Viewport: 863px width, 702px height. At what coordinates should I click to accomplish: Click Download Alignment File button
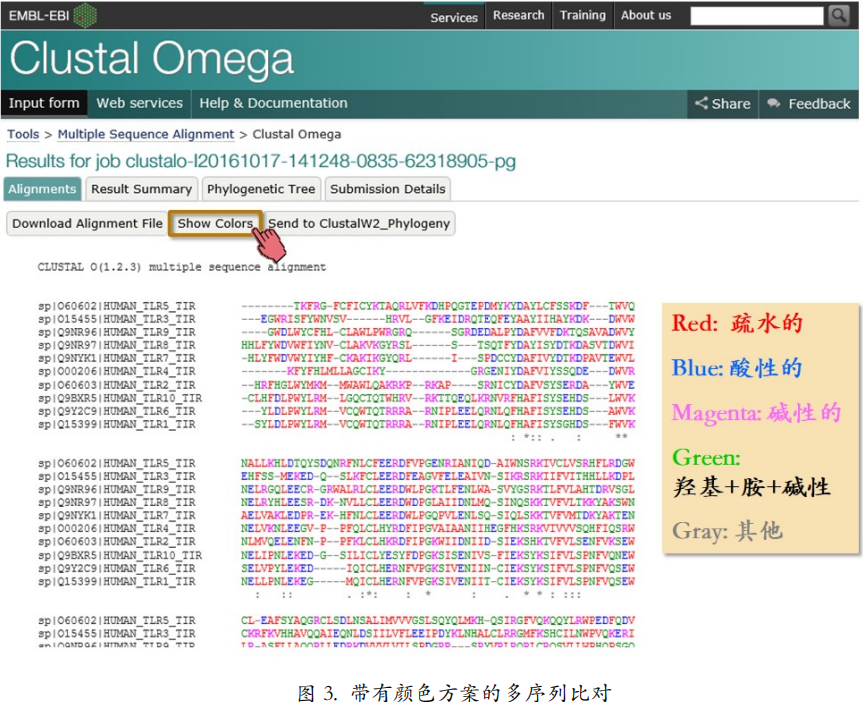88,224
